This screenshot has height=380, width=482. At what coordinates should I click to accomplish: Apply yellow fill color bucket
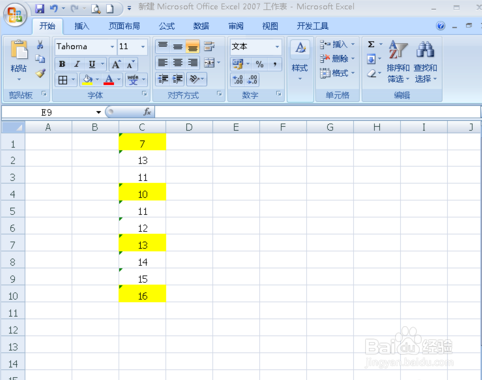tap(87, 80)
